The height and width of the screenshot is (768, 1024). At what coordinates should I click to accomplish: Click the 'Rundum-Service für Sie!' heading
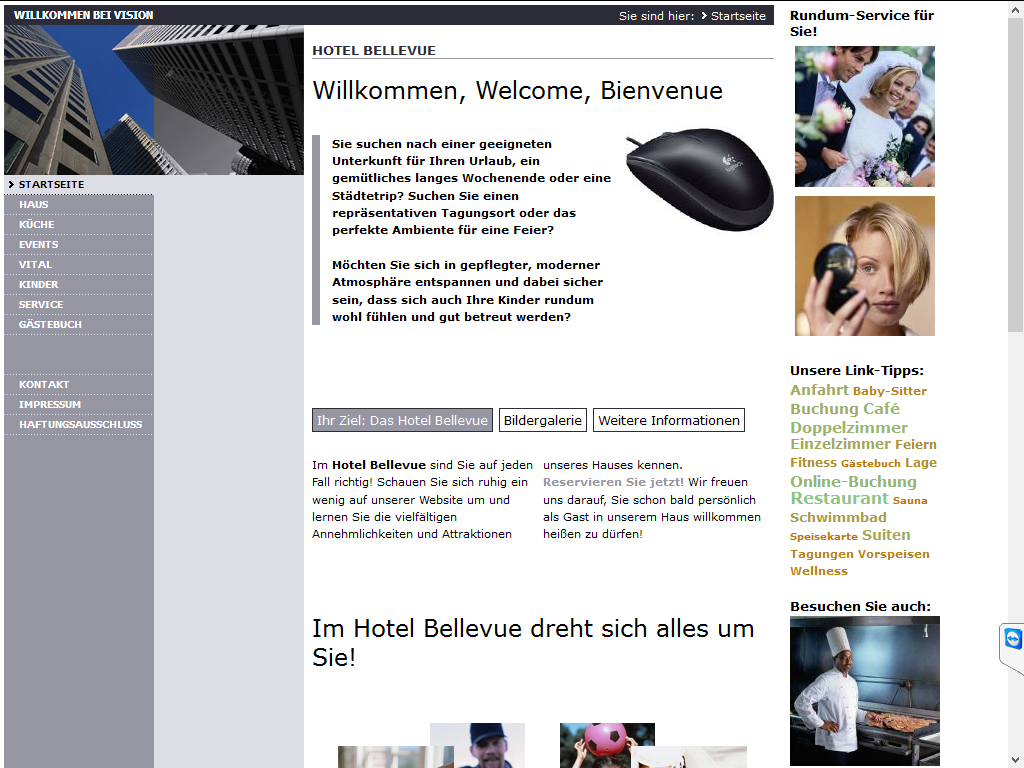pyautogui.click(x=862, y=24)
